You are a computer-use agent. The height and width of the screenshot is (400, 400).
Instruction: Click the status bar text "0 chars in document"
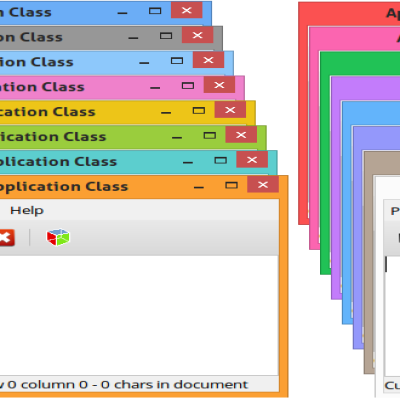pyautogui.click(x=174, y=385)
